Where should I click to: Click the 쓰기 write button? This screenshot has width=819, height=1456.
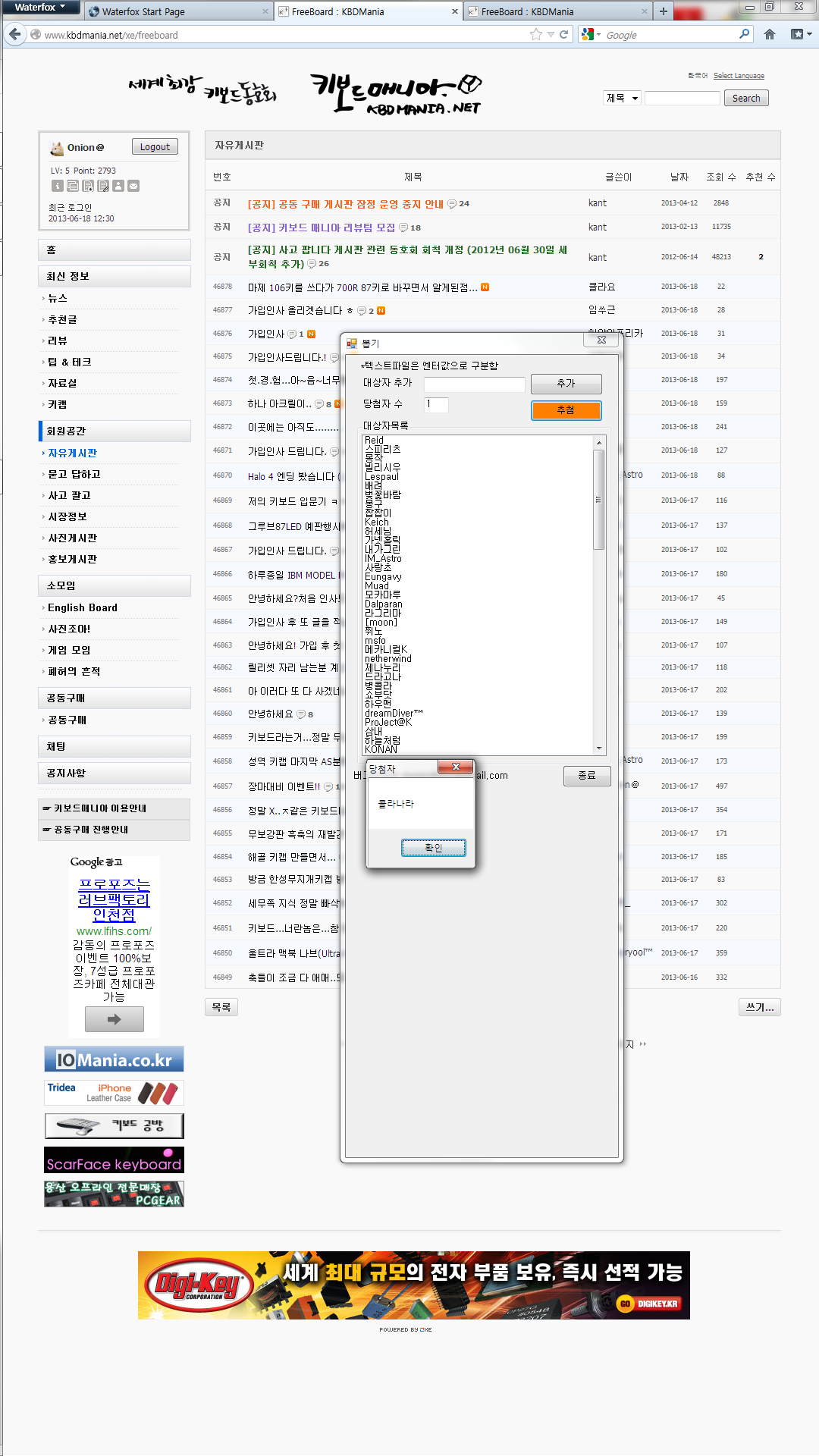(759, 1007)
